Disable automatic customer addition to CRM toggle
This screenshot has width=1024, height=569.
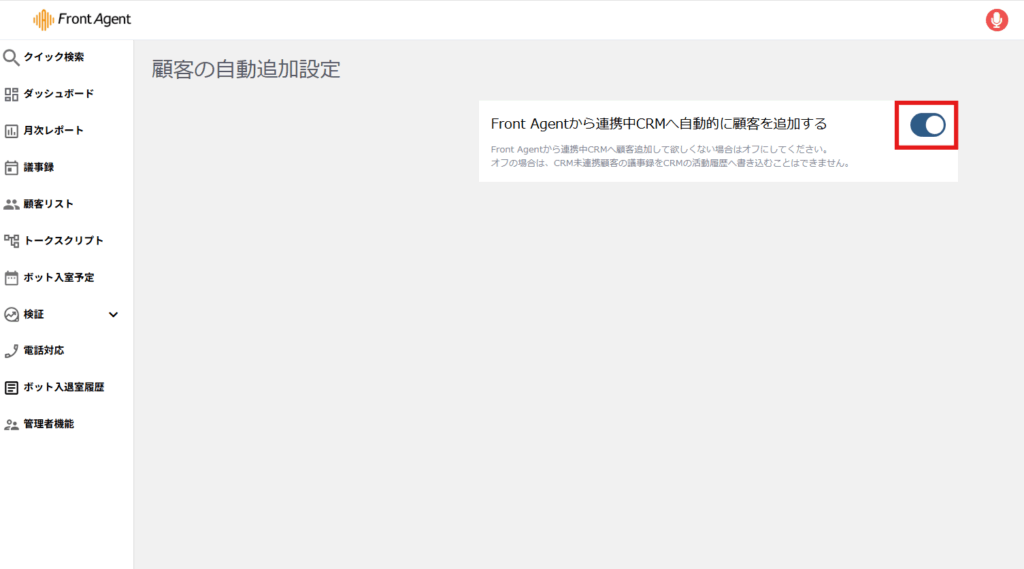coord(927,125)
